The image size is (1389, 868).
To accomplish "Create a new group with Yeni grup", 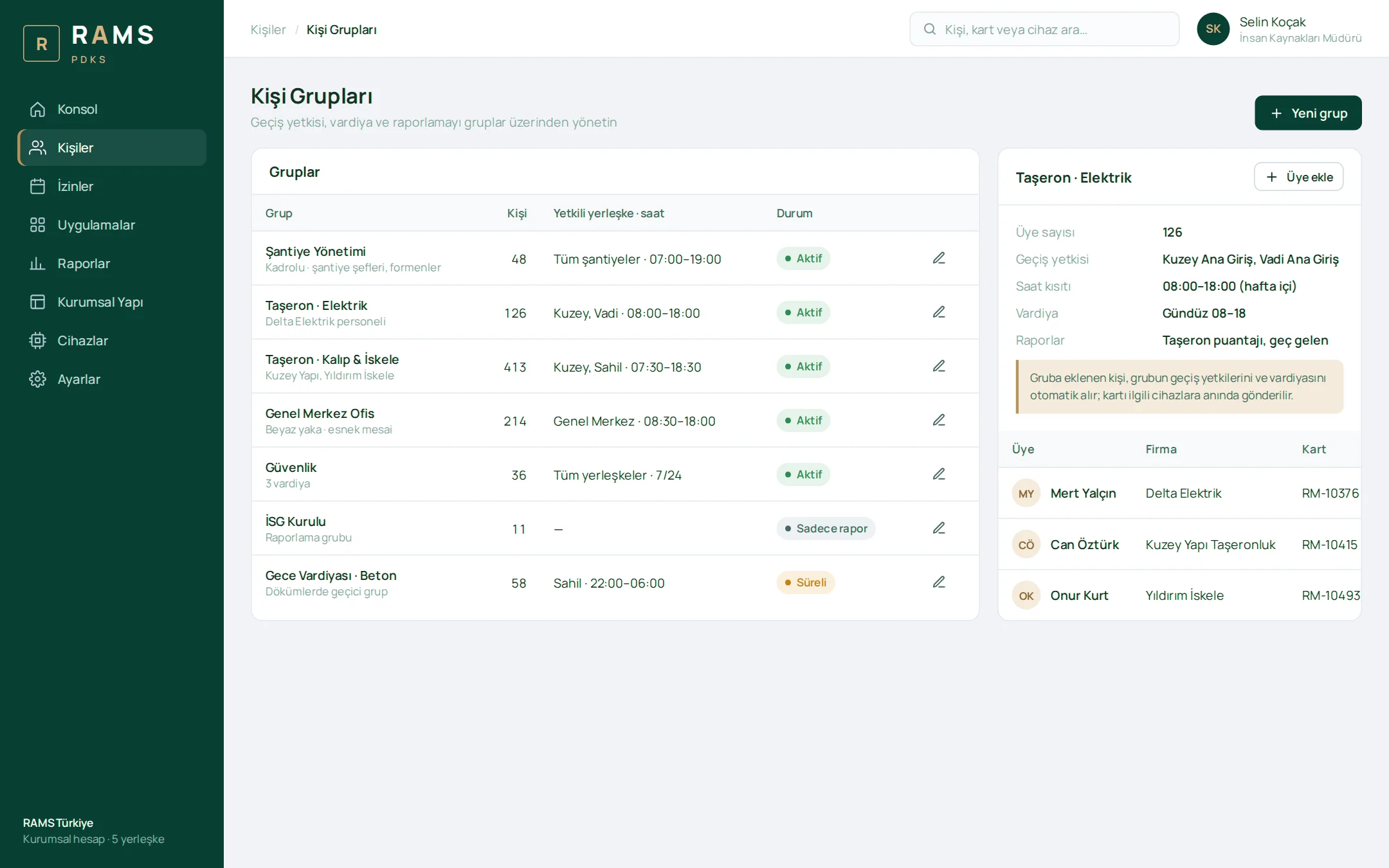I will [x=1308, y=113].
